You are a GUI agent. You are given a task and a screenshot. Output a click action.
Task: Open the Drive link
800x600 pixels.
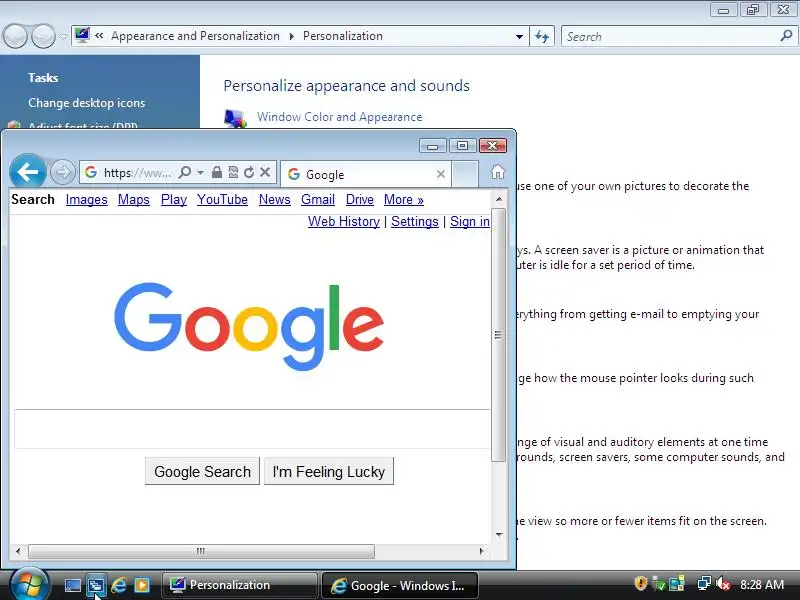360,199
